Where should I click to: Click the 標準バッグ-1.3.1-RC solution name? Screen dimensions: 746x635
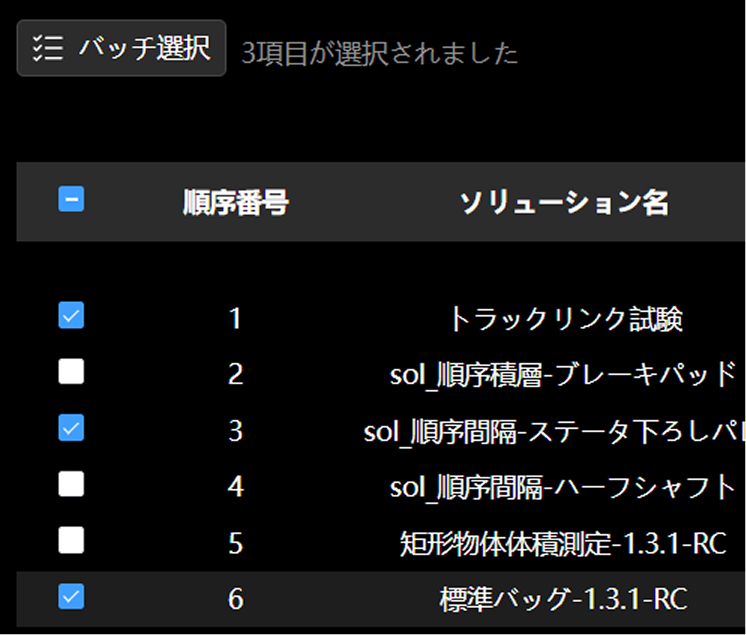click(x=563, y=599)
